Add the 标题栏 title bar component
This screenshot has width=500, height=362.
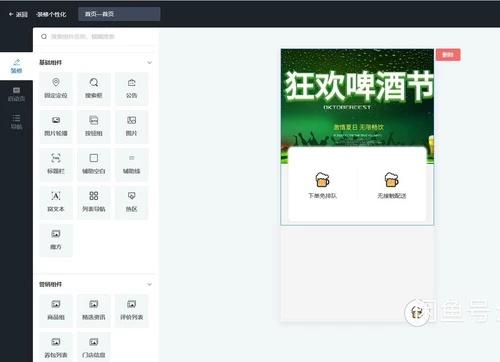coord(56,165)
